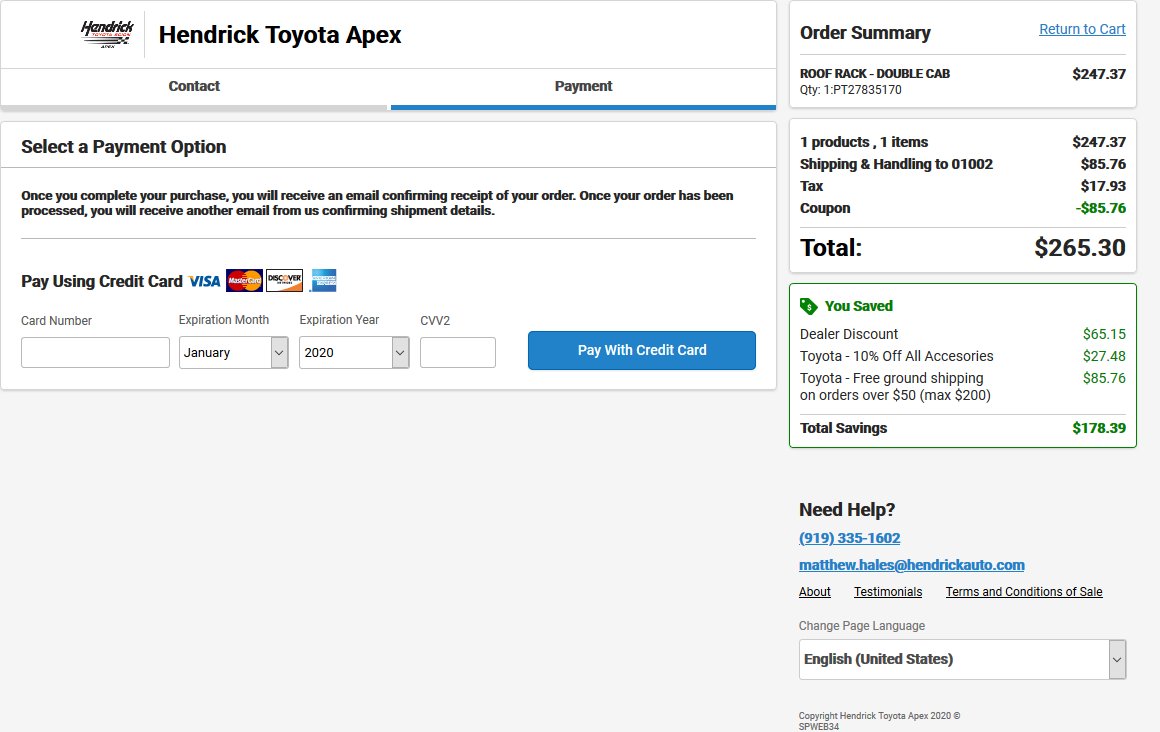Click the Tax amount $17.93
The height and width of the screenshot is (732, 1160).
1103,186
